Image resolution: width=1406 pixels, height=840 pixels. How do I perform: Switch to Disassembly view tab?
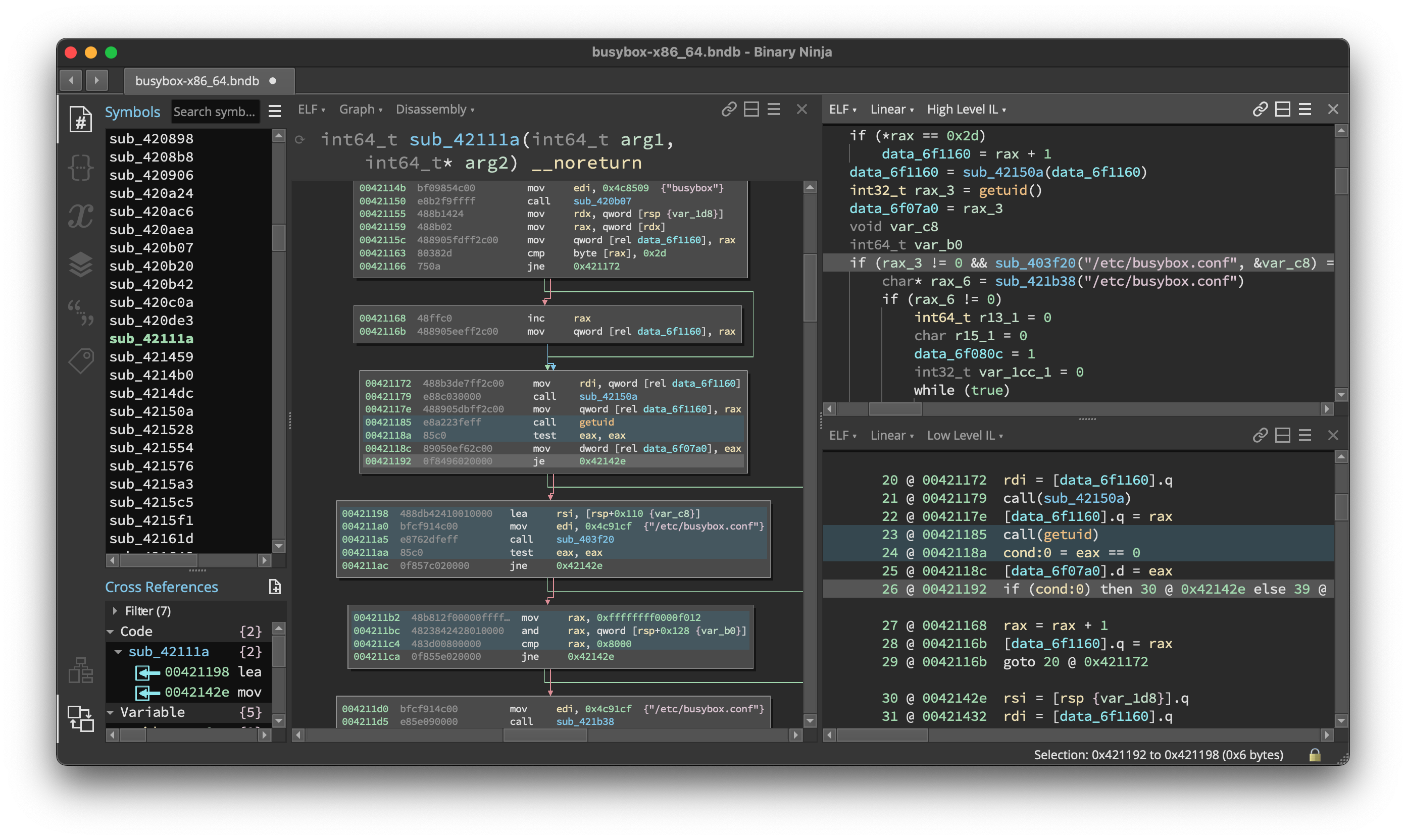pos(432,109)
